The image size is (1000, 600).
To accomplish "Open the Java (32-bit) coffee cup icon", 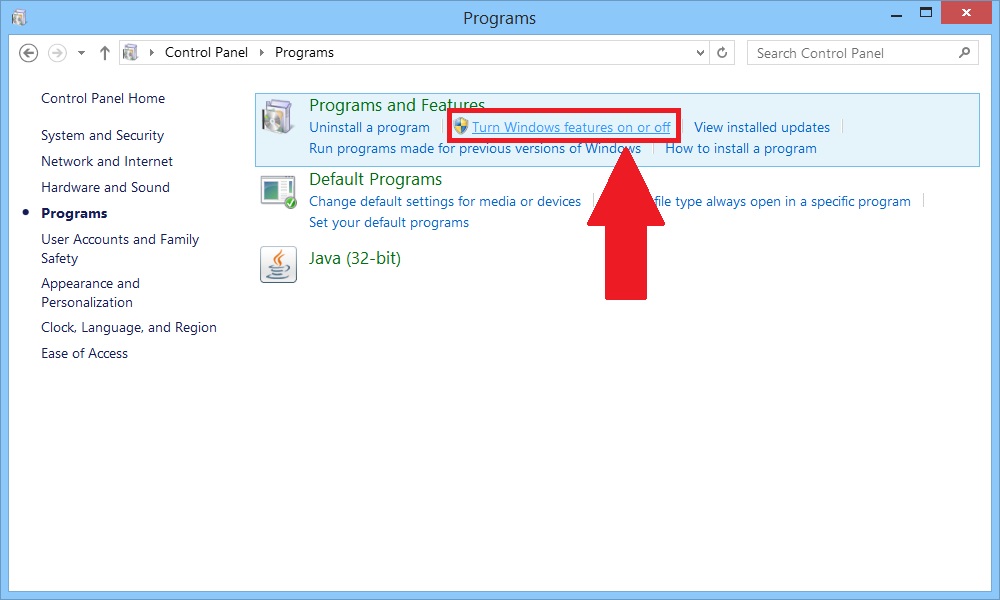I will point(278,264).
